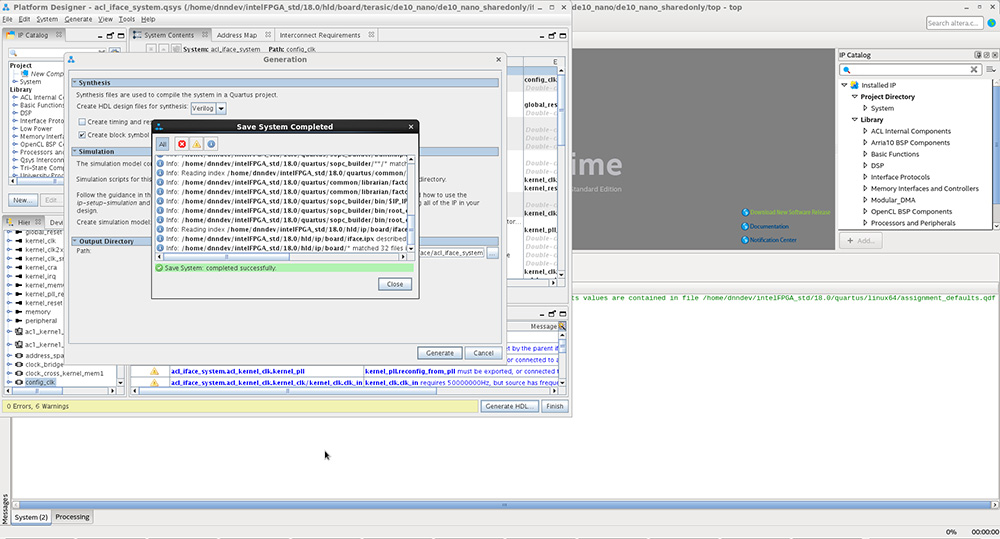
Task: Filter messages by warnings (yellow triangle icon)
Action: click(196, 144)
